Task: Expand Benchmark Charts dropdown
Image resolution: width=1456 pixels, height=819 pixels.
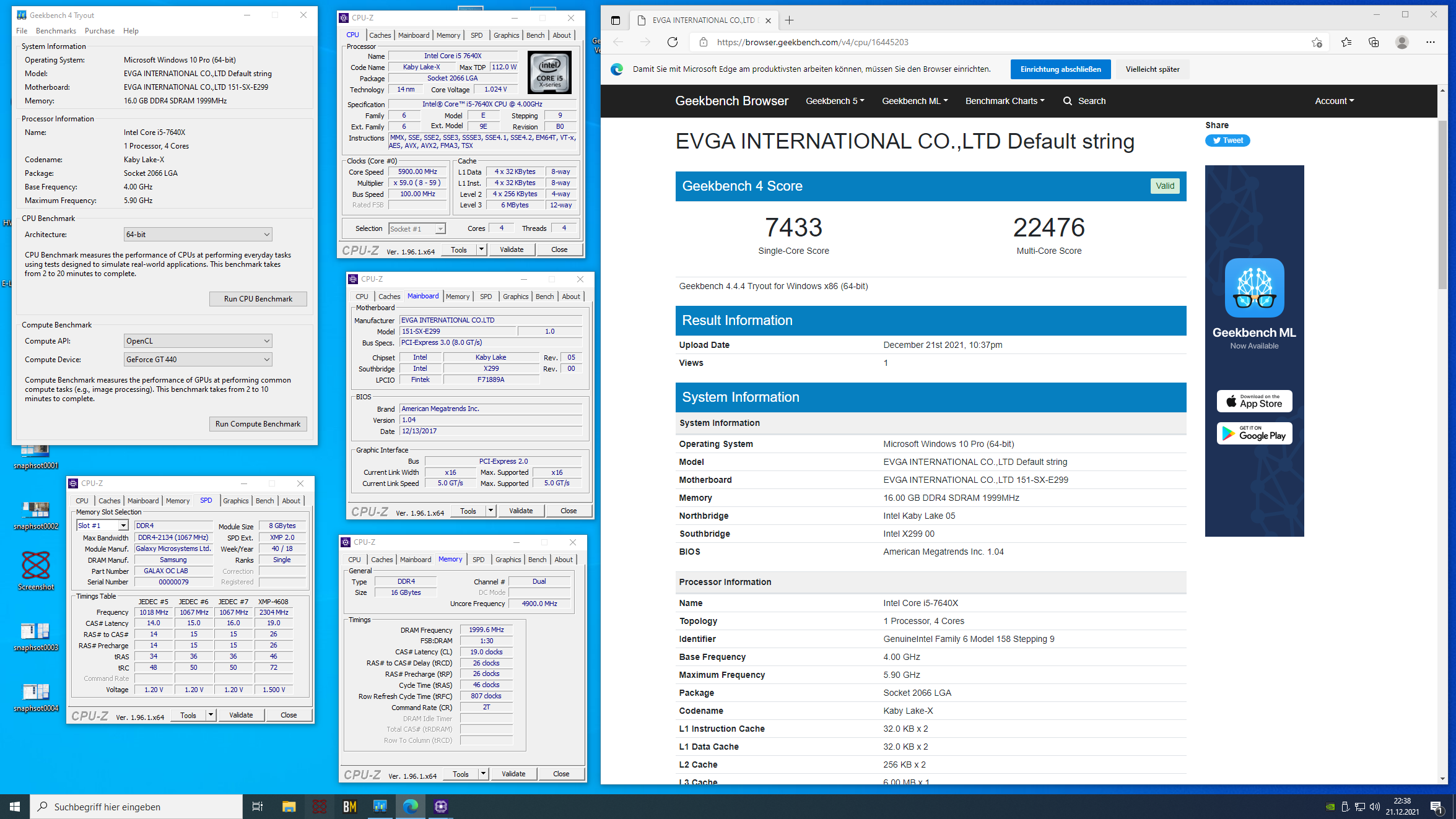Action: [x=1005, y=101]
